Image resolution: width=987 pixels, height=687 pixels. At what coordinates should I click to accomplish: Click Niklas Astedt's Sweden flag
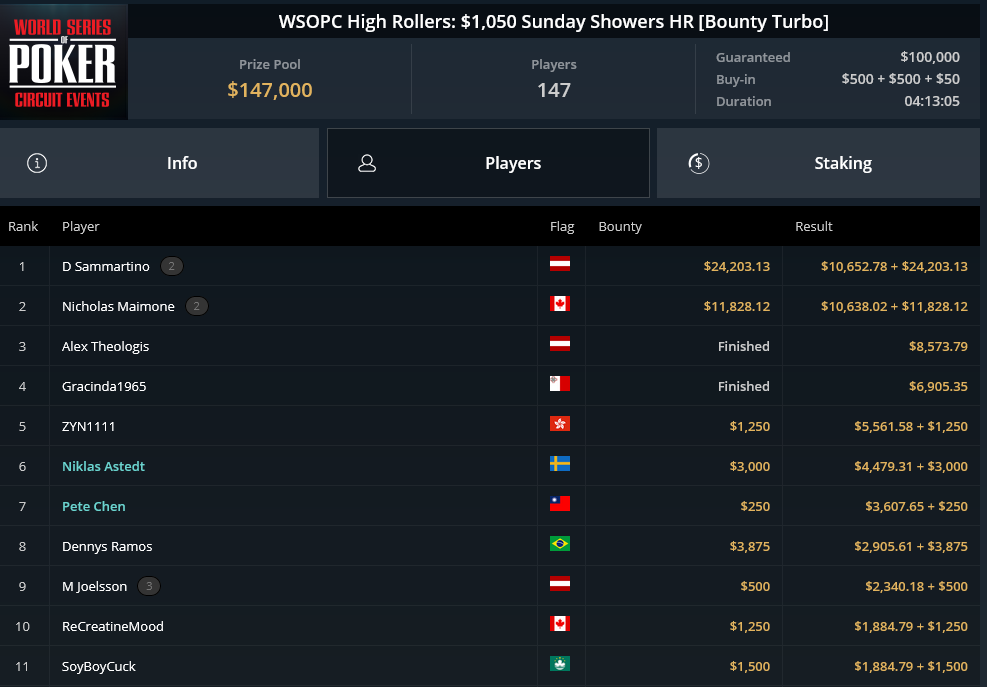pos(560,464)
